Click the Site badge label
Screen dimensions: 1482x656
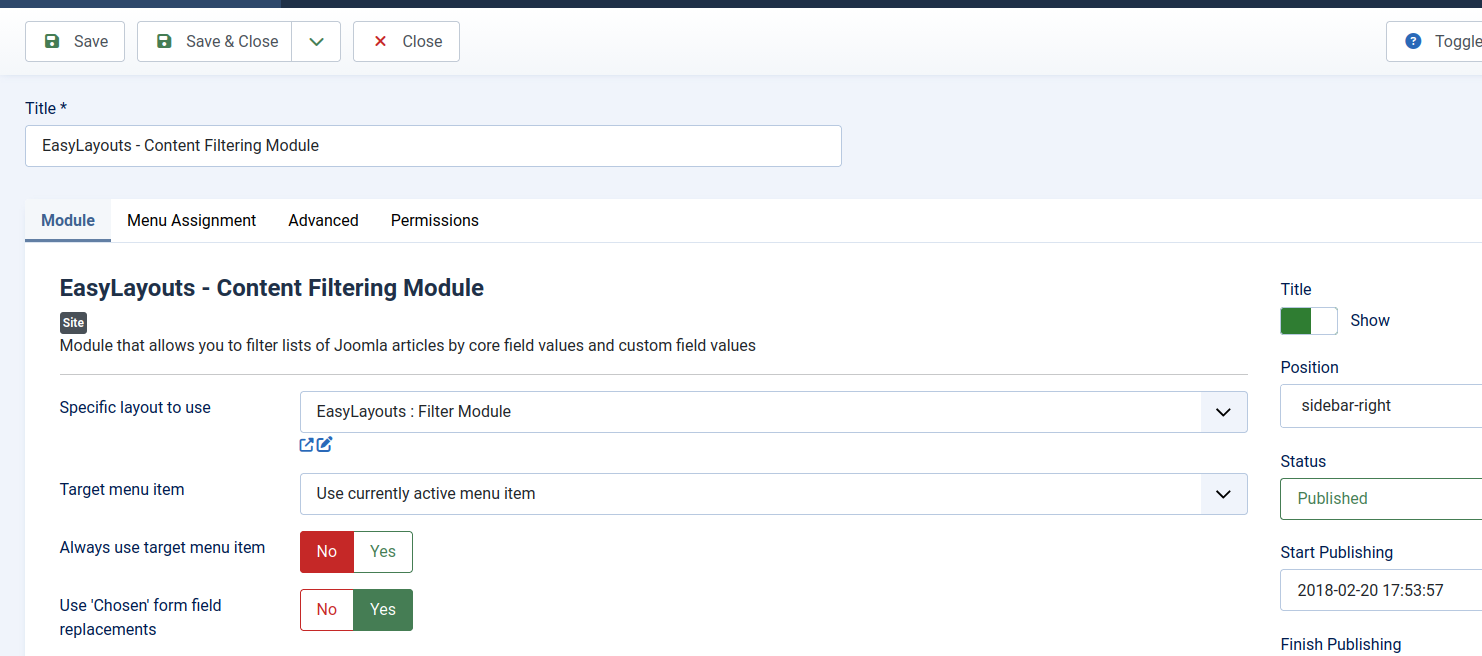click(x=74, y=323)
